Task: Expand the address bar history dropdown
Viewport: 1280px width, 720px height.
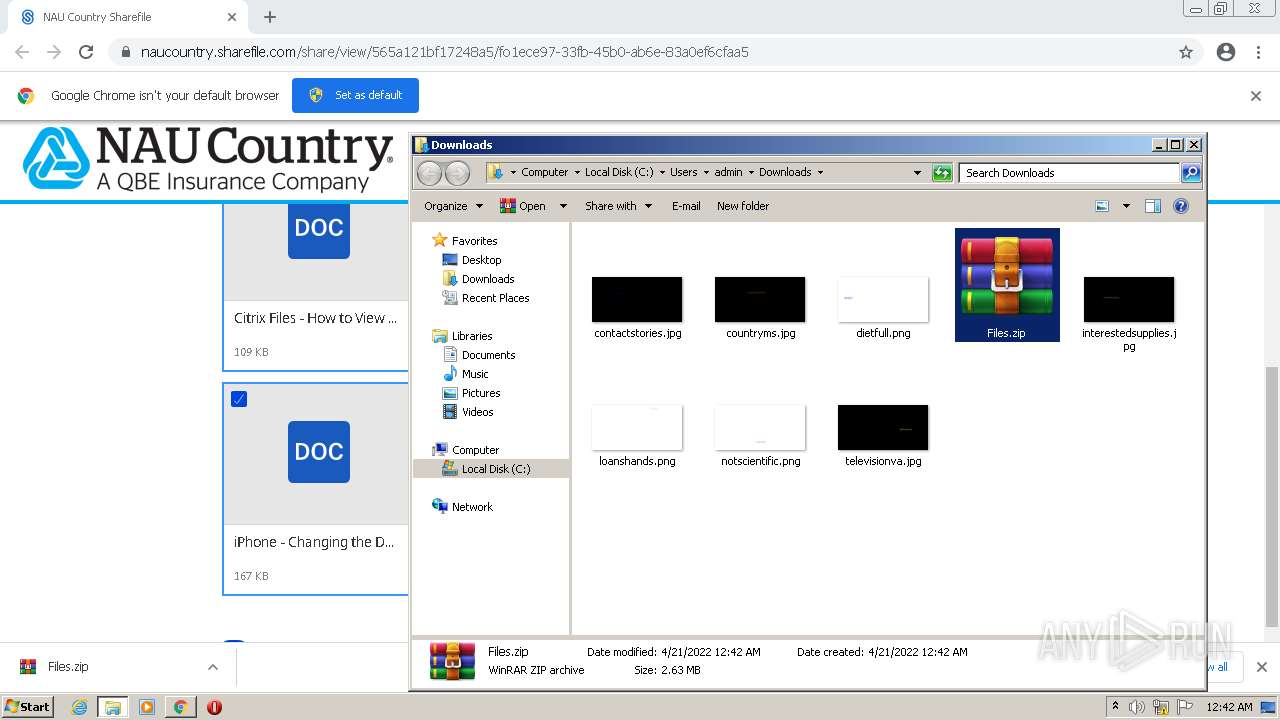Action: 917,173
